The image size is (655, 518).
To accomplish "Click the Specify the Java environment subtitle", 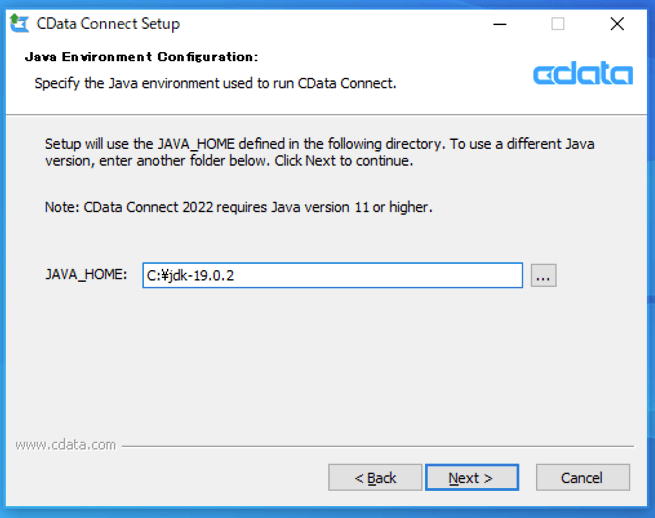I will [215, 83].
